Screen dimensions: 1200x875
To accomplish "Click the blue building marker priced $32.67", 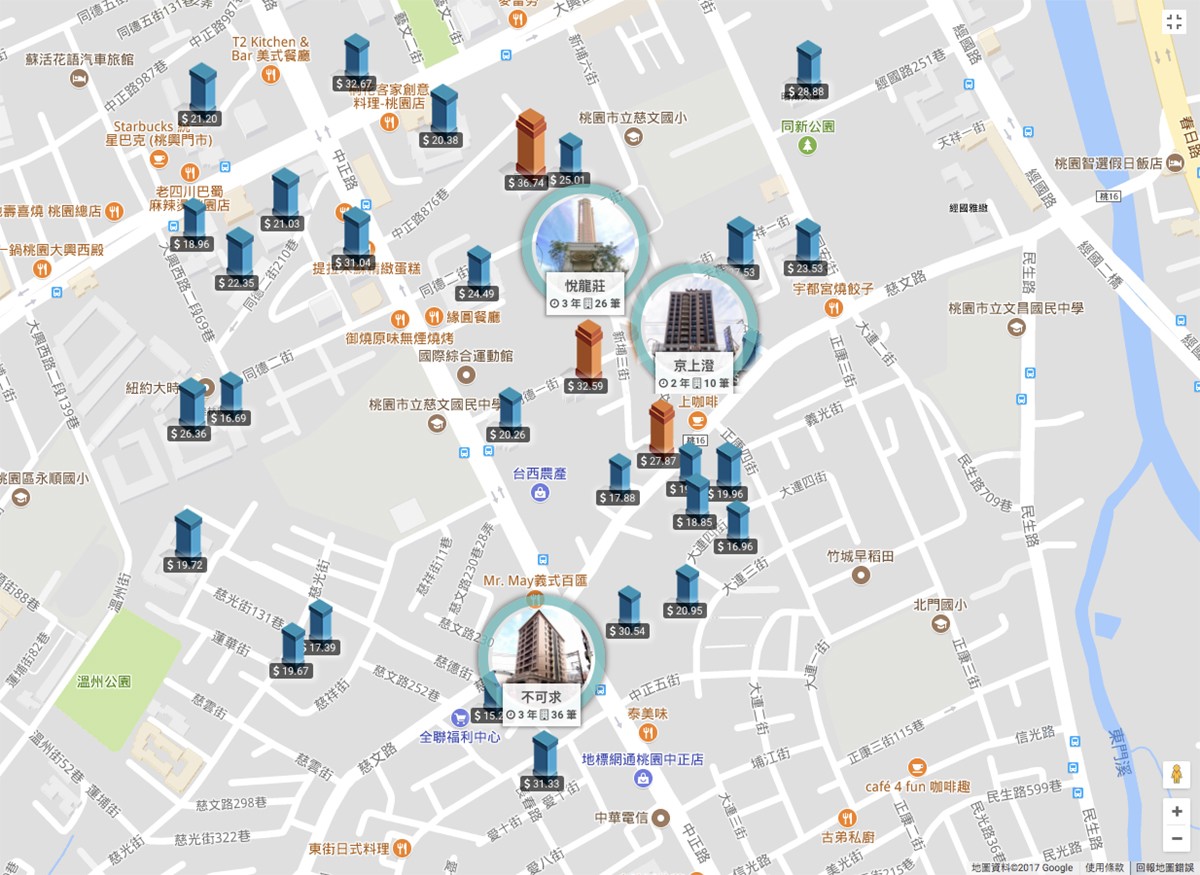I will coord(355,64).
